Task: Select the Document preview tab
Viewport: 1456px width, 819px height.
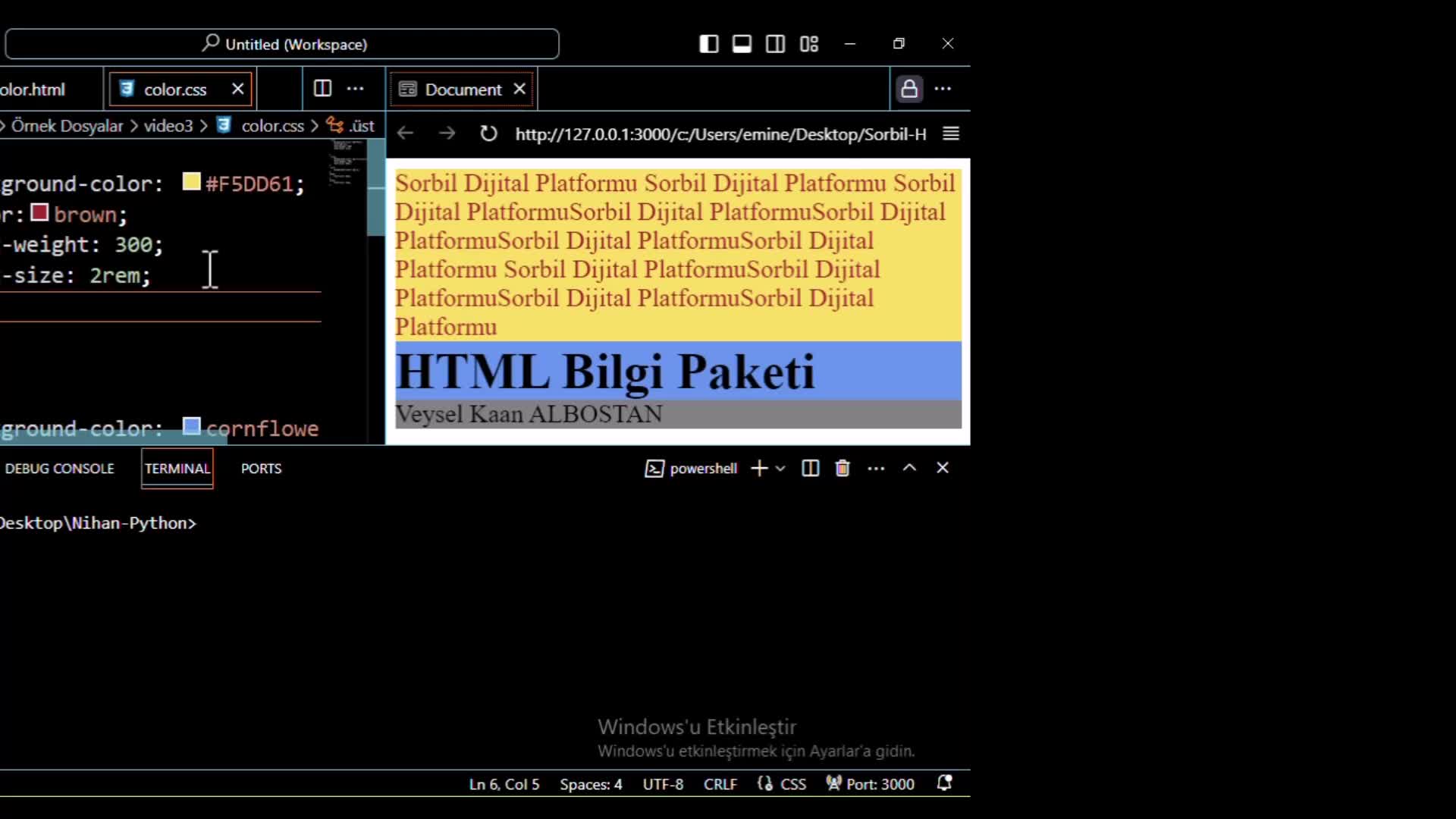Action: [463, 89]
